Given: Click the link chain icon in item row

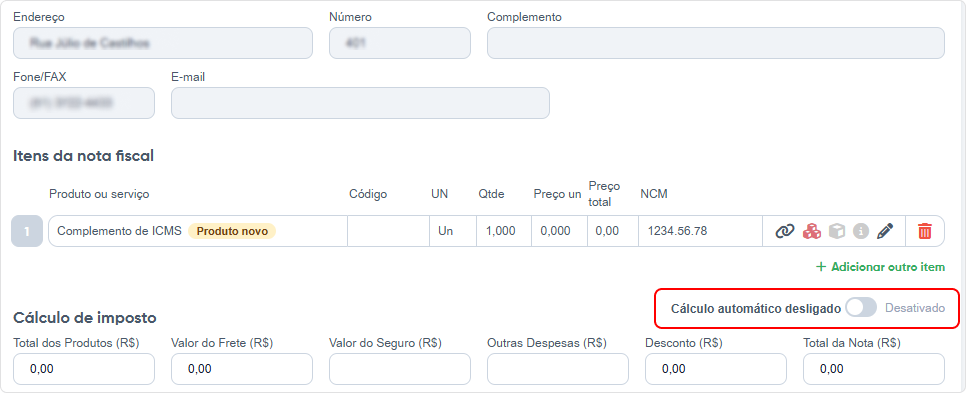Looking at the screenshot, I should tap(785, 231).
